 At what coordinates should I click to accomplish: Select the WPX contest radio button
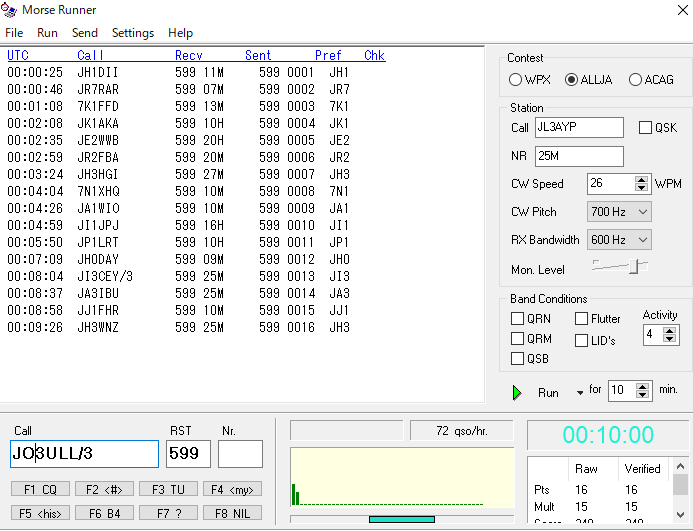coord(515,80)
